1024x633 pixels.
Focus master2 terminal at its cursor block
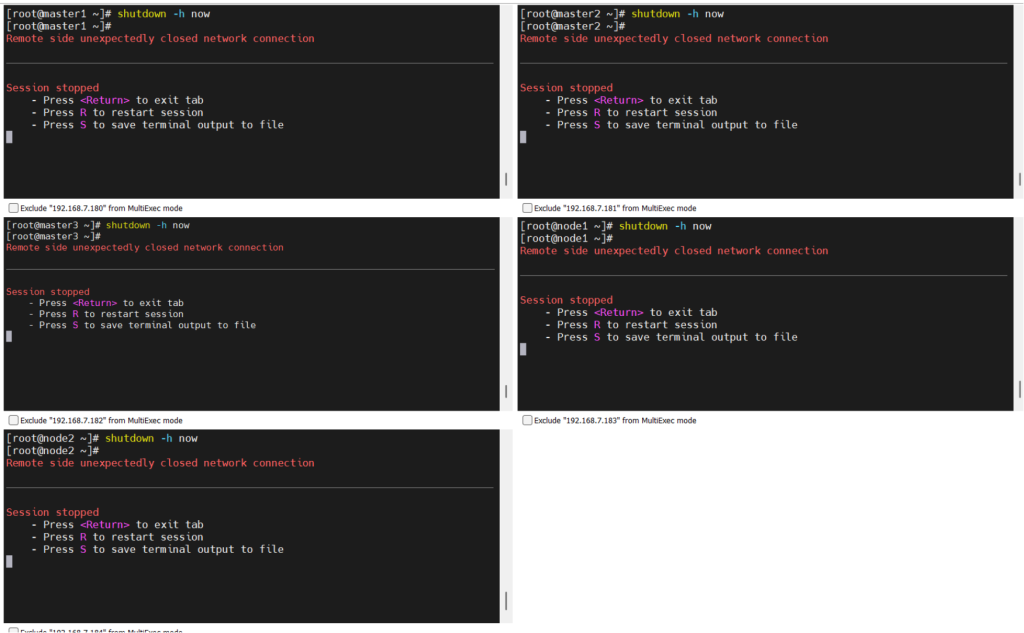tap(523, 137)
